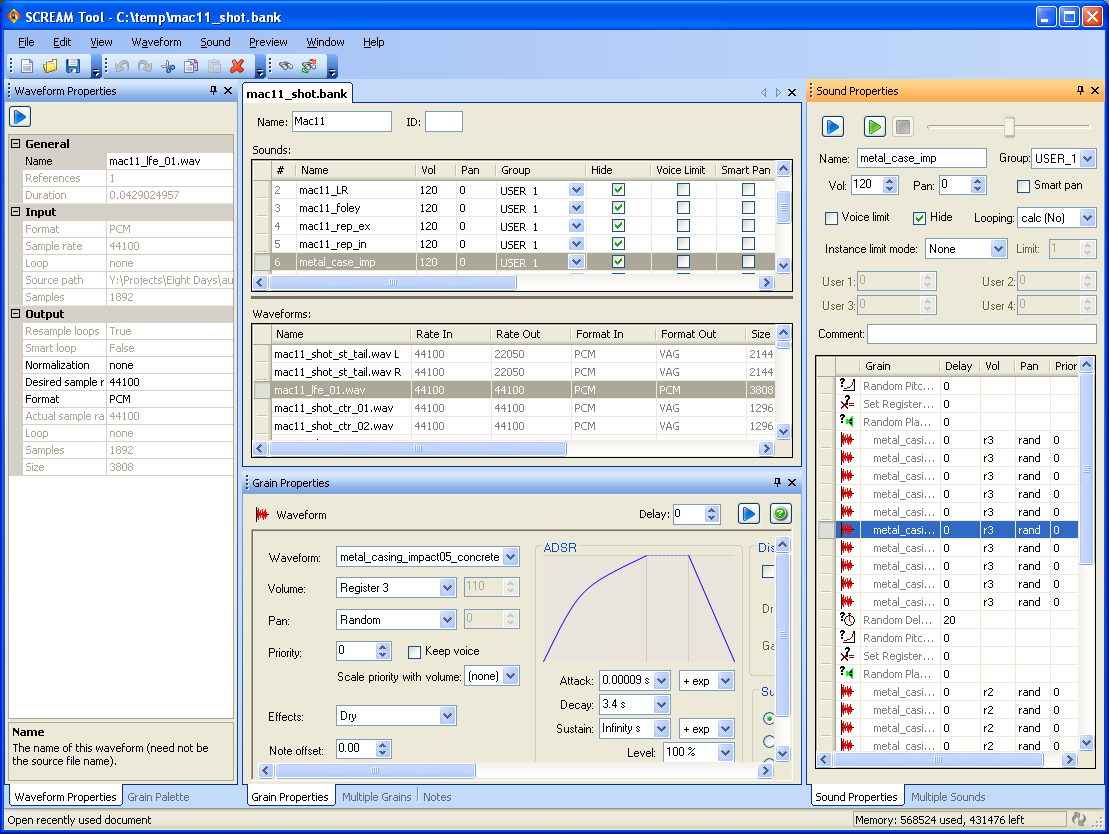Click the Rate In column header
The image size is (1109, 834).
click(451, 334)
